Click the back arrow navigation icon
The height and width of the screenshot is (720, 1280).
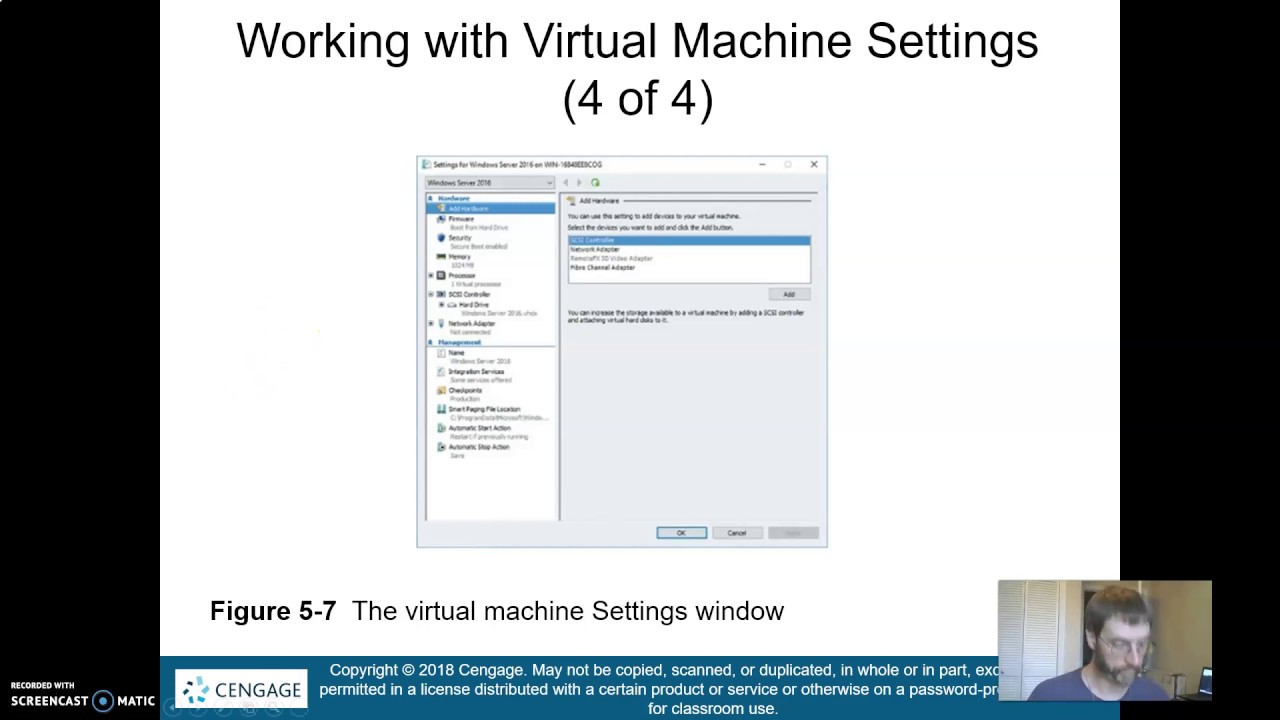click(x=566, y=183)
